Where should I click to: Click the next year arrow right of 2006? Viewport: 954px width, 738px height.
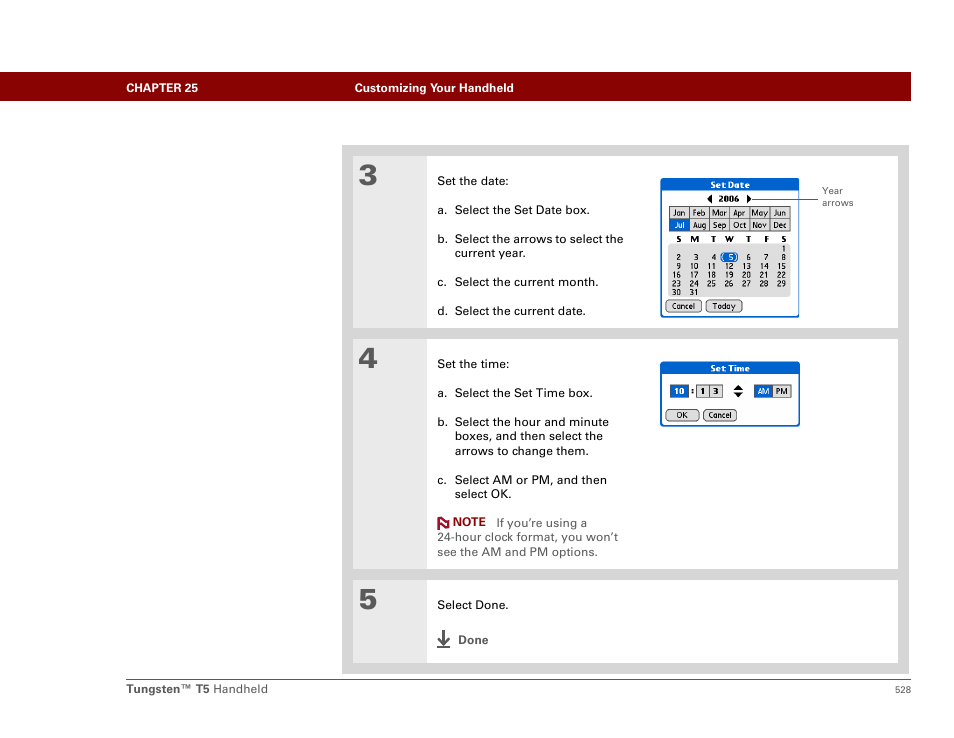[749, 199]
